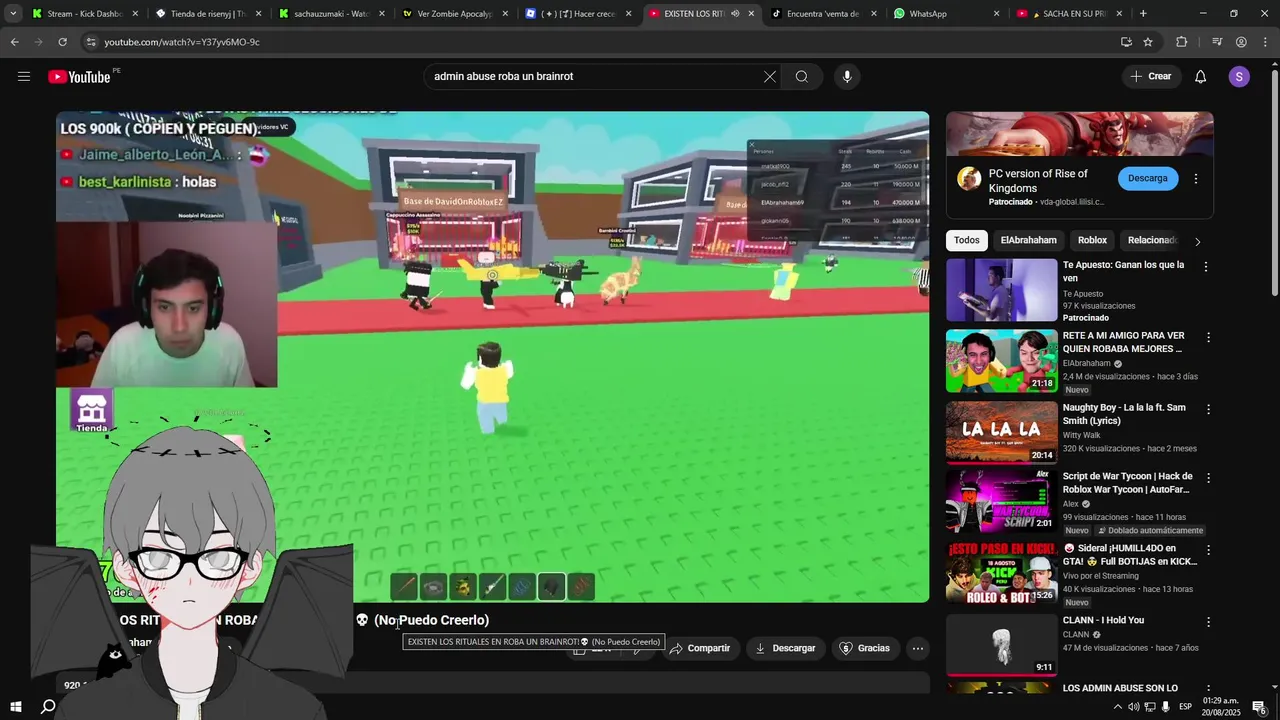This screenshot has width=1280, height=720.
Task: Select the 'Relacionados' filter chip
Action: click(x=1152, y=240)
